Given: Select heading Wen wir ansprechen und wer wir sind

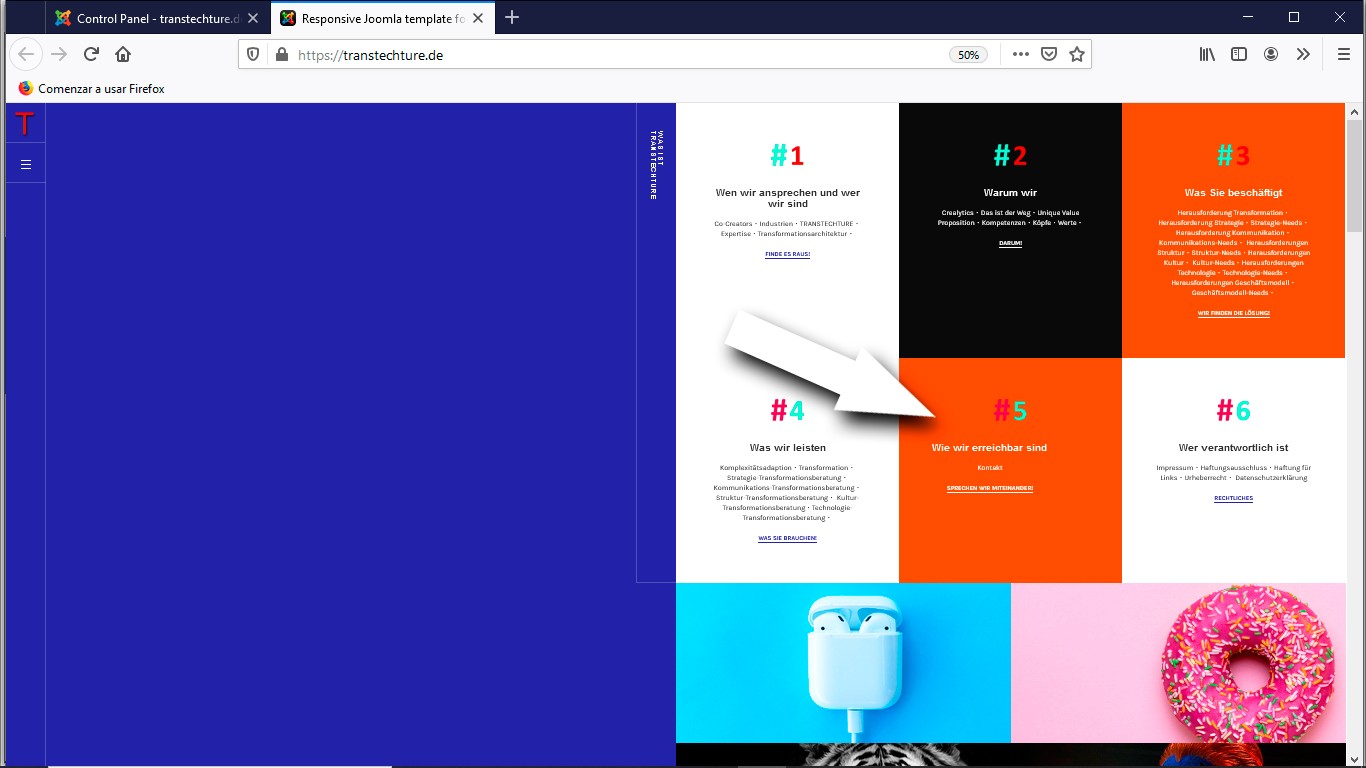Looking at the screenshot, I should [x=788, y=198].
